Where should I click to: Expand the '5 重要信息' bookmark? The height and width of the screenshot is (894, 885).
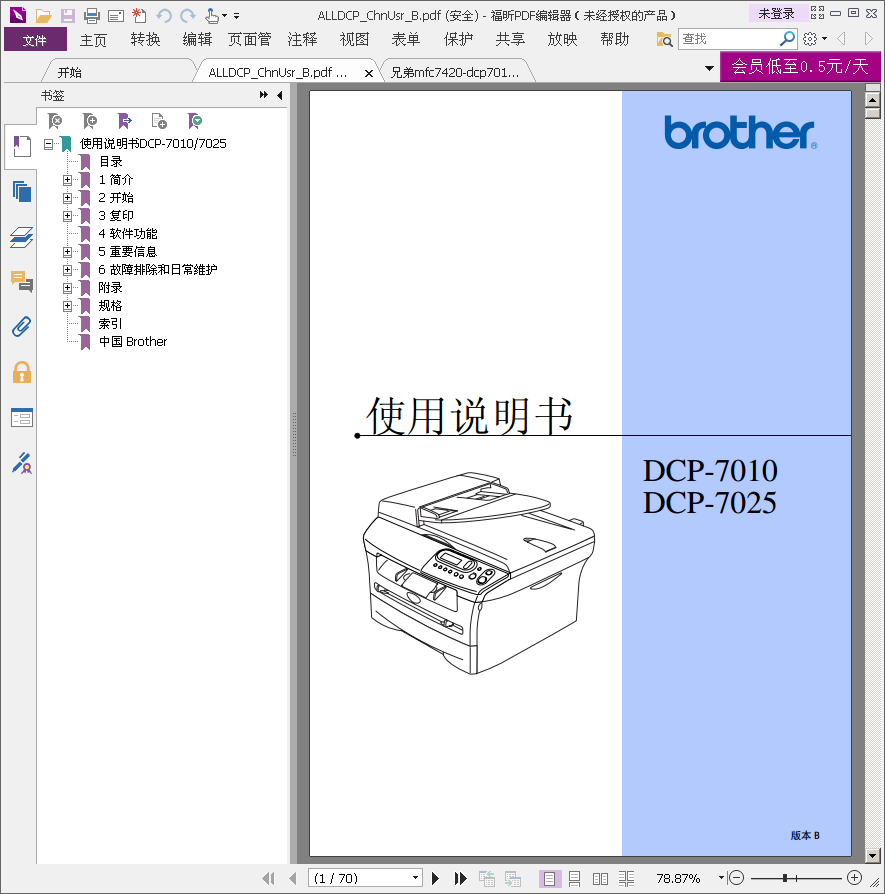[x=67, y=252]
